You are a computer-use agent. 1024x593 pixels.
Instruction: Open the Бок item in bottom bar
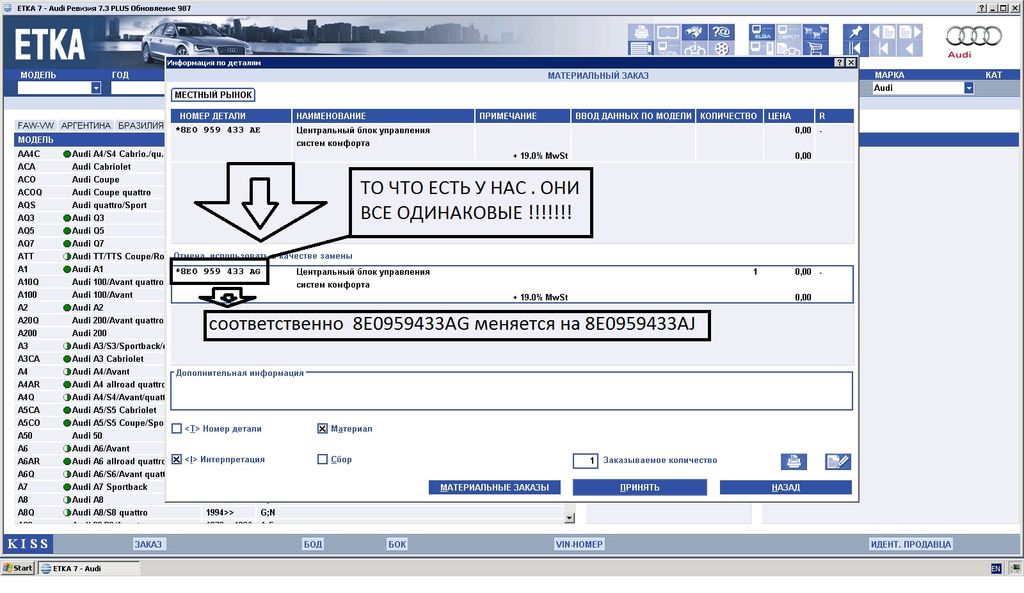pos(397,544)
